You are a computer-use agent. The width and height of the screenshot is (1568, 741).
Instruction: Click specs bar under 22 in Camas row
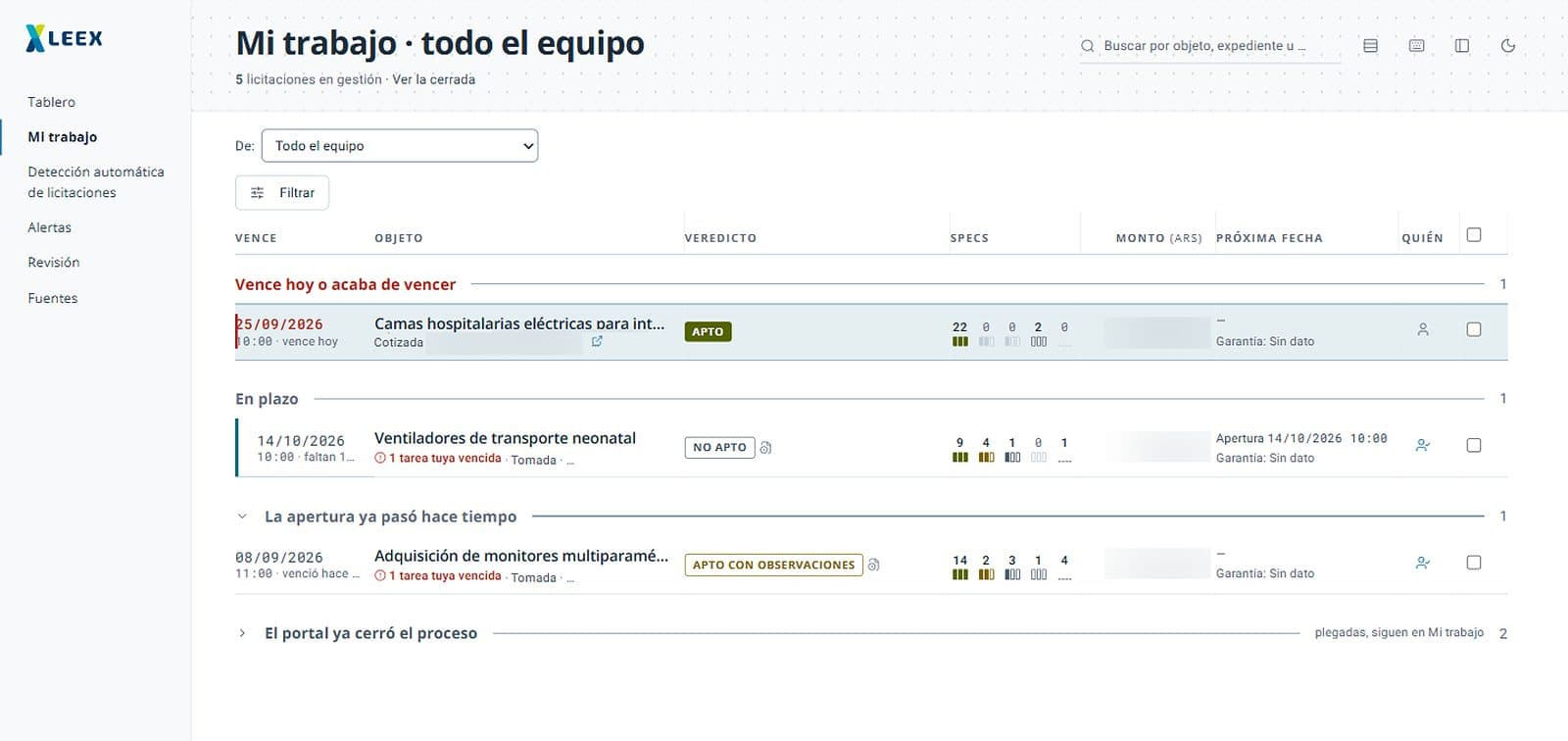tap(960, 342)
